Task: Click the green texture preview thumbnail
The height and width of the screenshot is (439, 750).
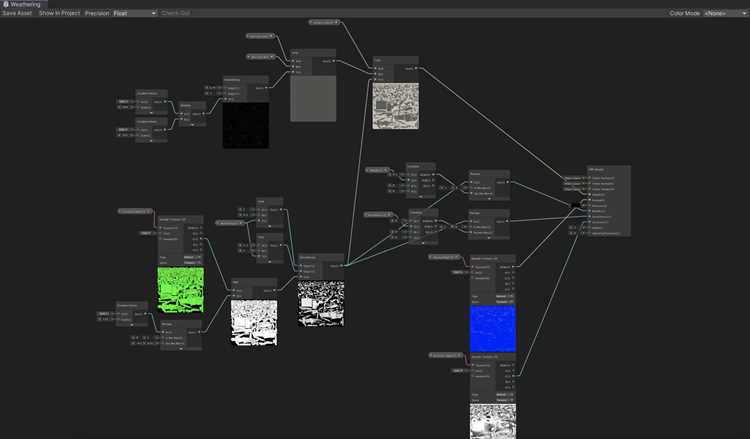Action: [x=180, y=290]
